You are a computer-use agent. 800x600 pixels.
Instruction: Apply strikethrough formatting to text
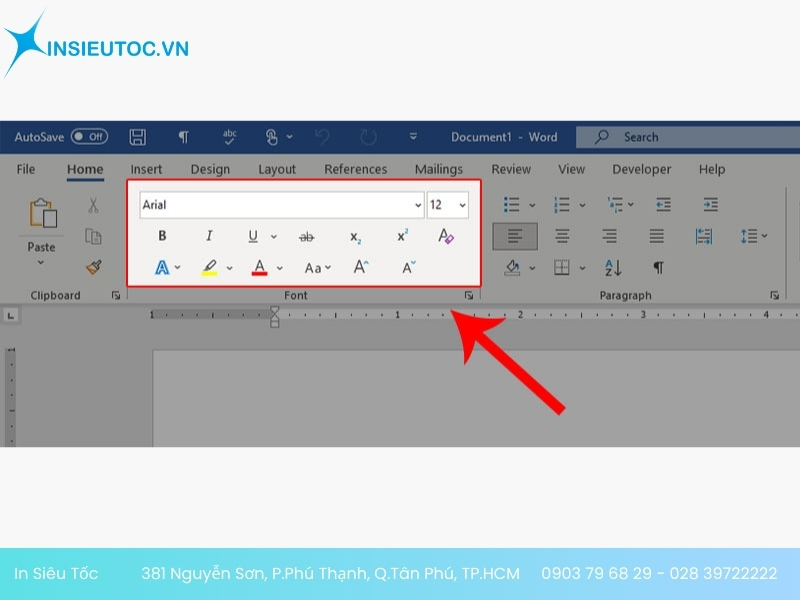(306, 236)
